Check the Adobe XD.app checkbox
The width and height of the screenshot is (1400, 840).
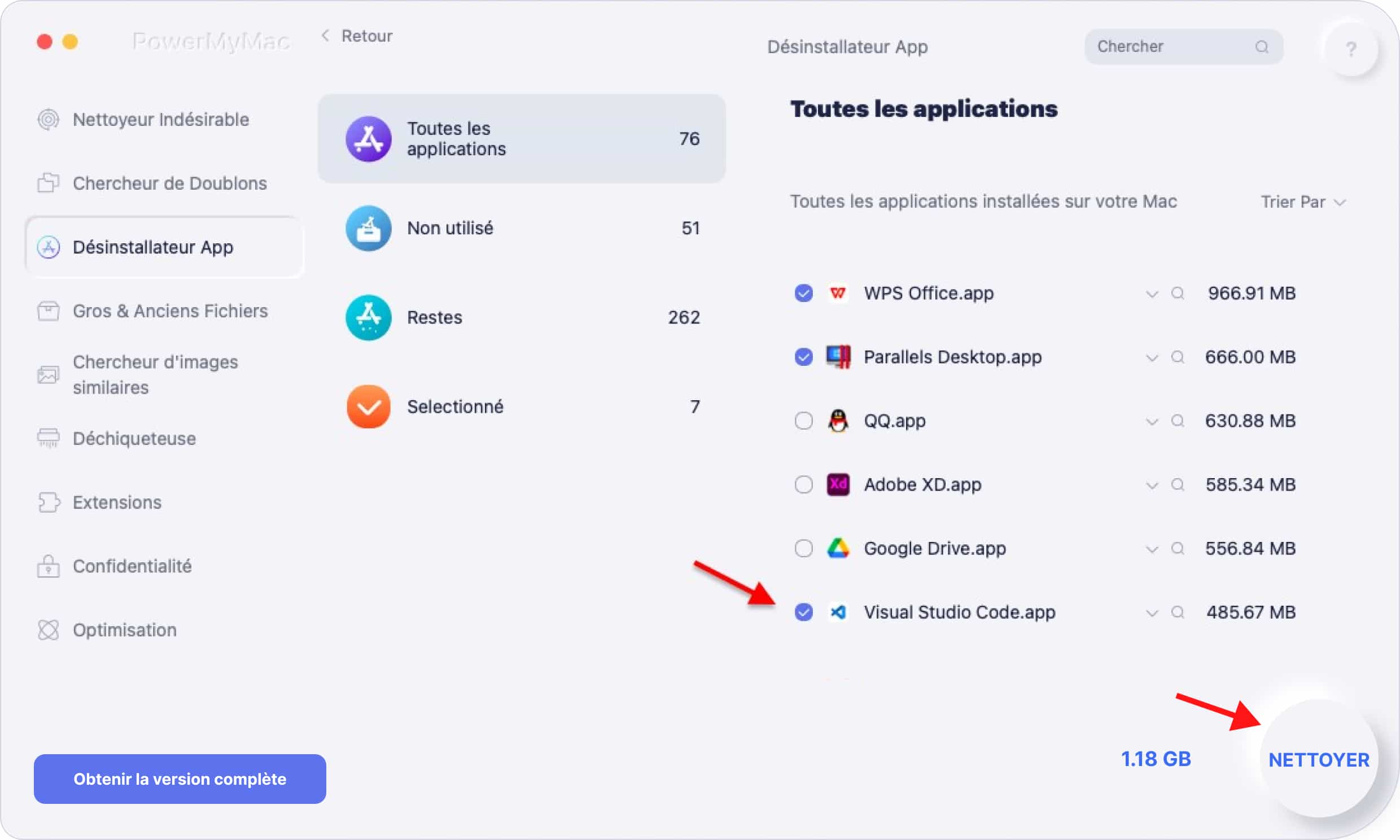pyautogui.click(x=803, y=484)
